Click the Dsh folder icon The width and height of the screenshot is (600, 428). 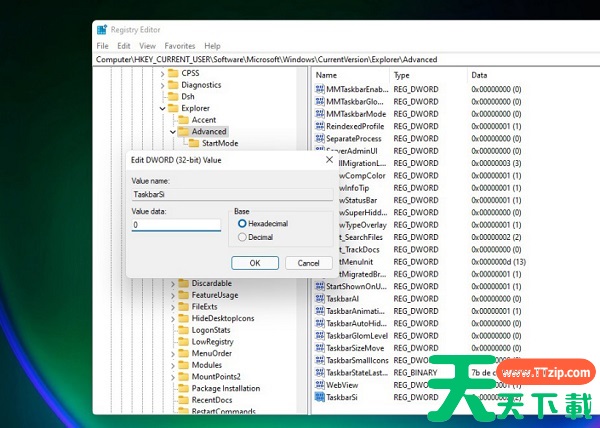coord(173,96)
